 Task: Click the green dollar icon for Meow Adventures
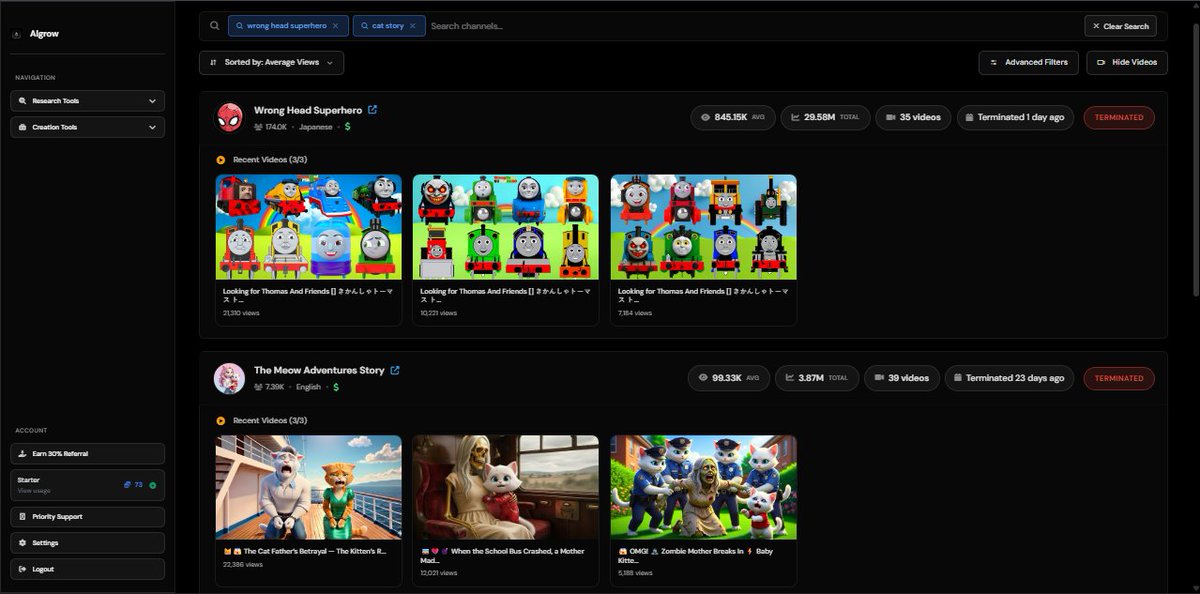click(336, 387)
